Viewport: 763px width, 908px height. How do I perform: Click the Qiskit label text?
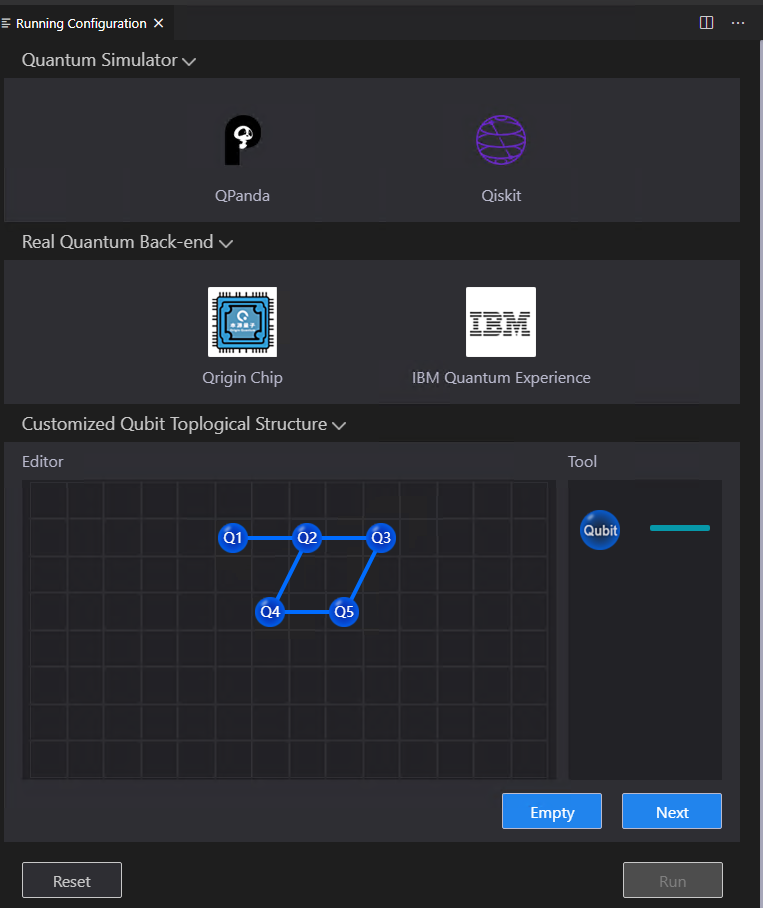[501, 196]
